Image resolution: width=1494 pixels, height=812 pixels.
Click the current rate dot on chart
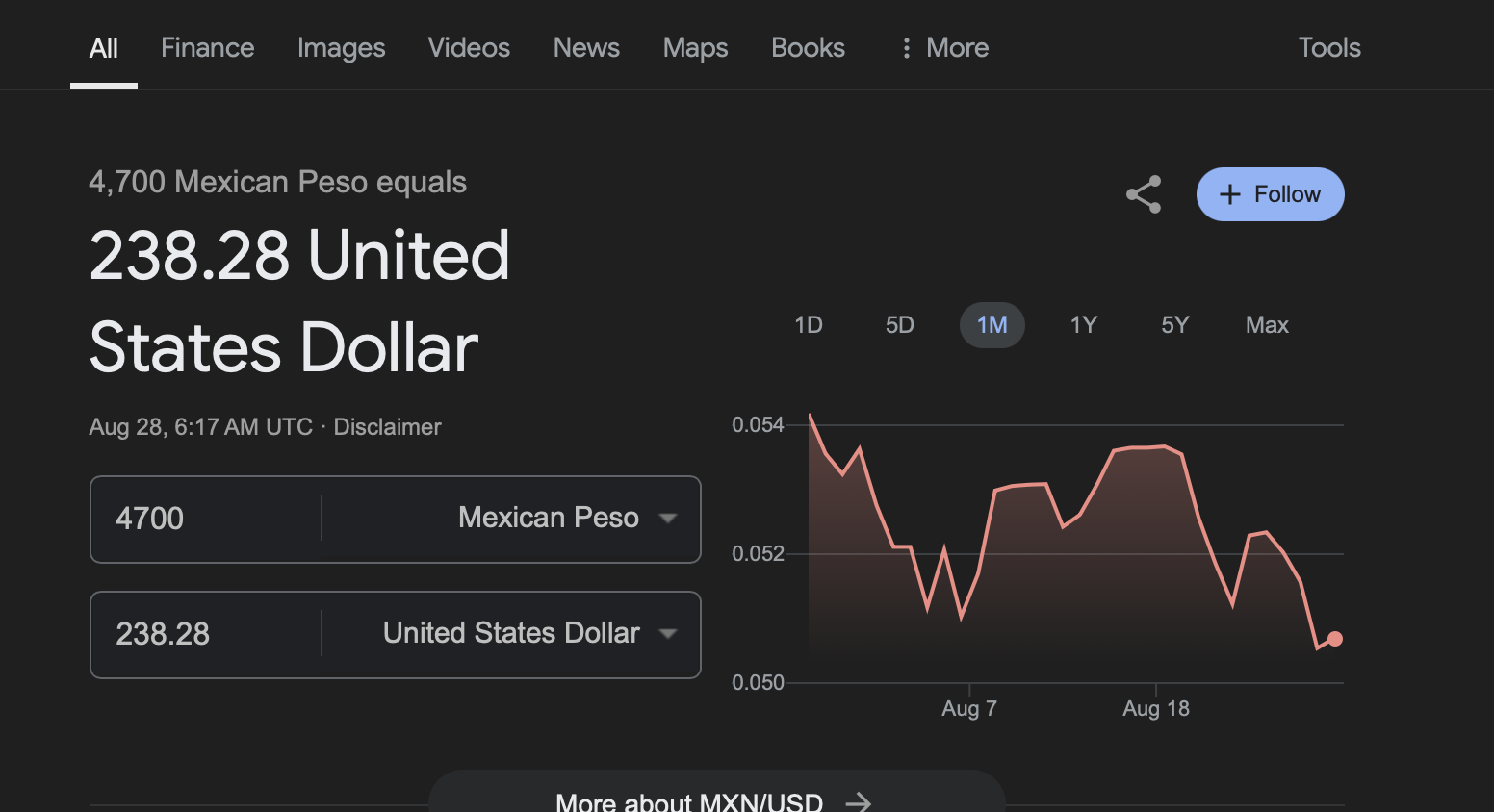click(x=1335, y=639)
